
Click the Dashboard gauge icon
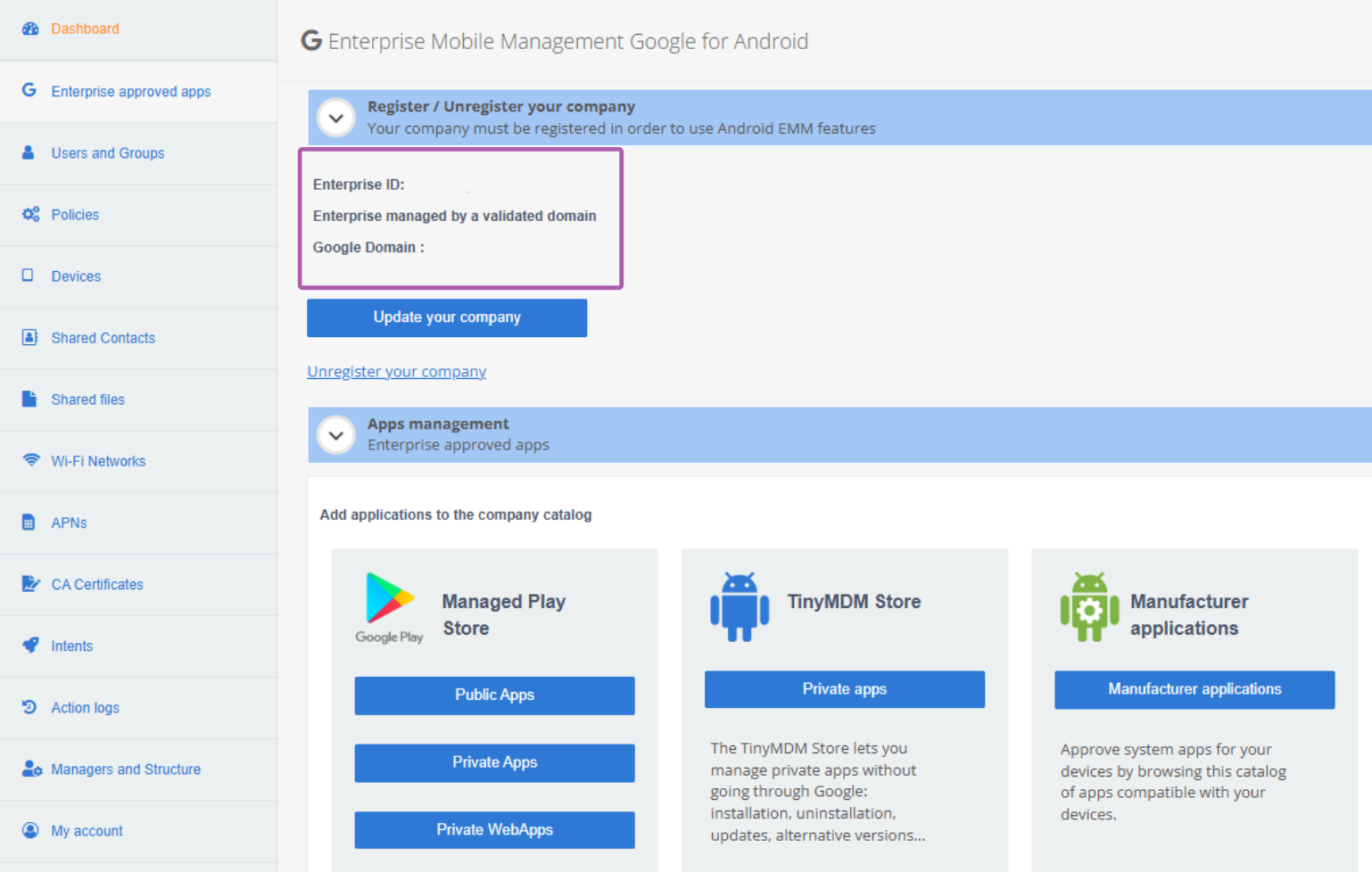pyautogui.click(x=30, y=29)
